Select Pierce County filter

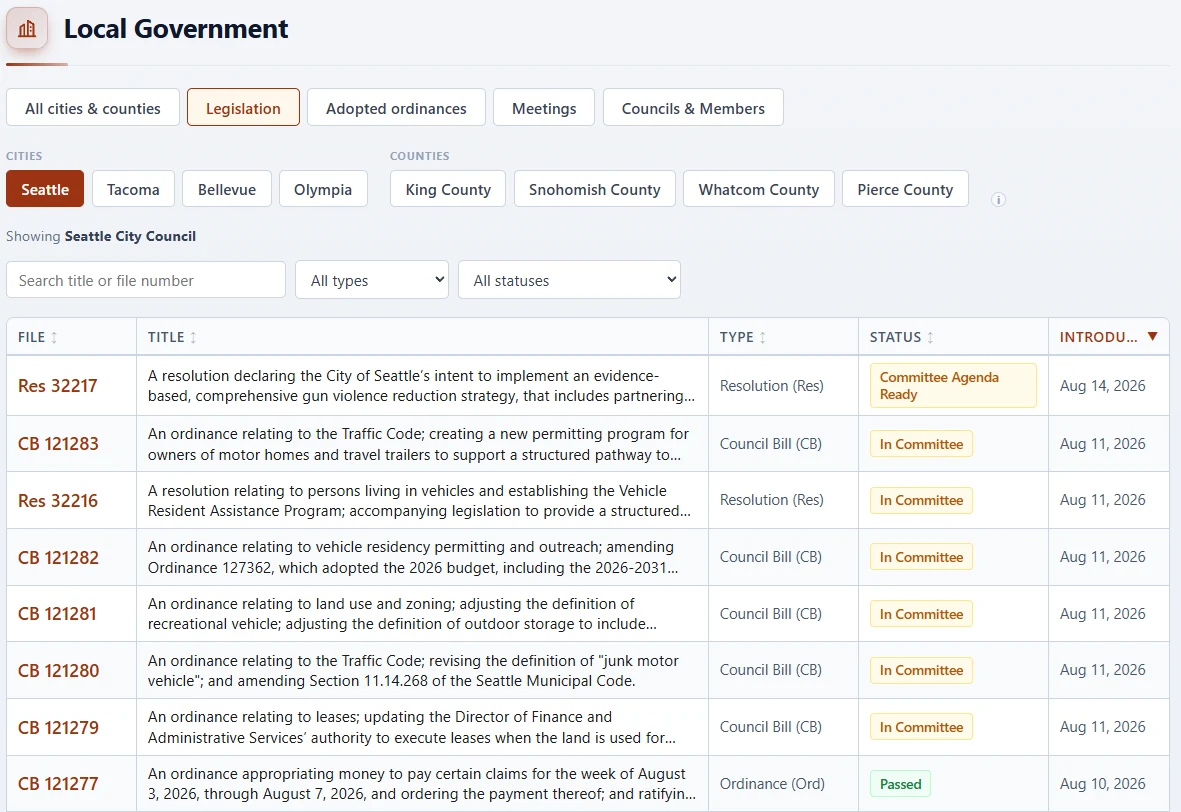(x=905, y=189)
